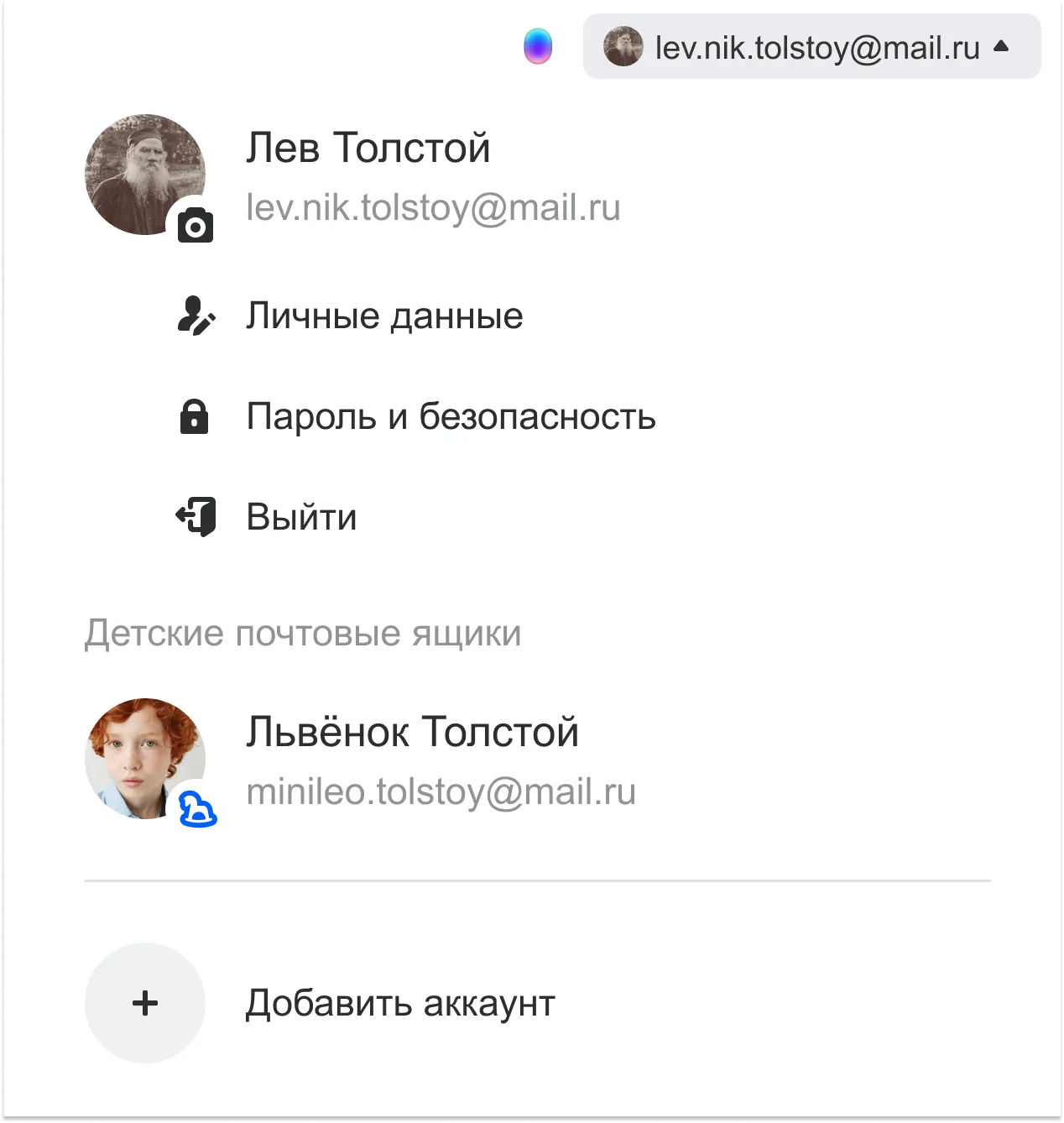Click the camera icon on Лев Толстой's avatar
The width and height of the screenshot is (1064, 1123).
196,226
